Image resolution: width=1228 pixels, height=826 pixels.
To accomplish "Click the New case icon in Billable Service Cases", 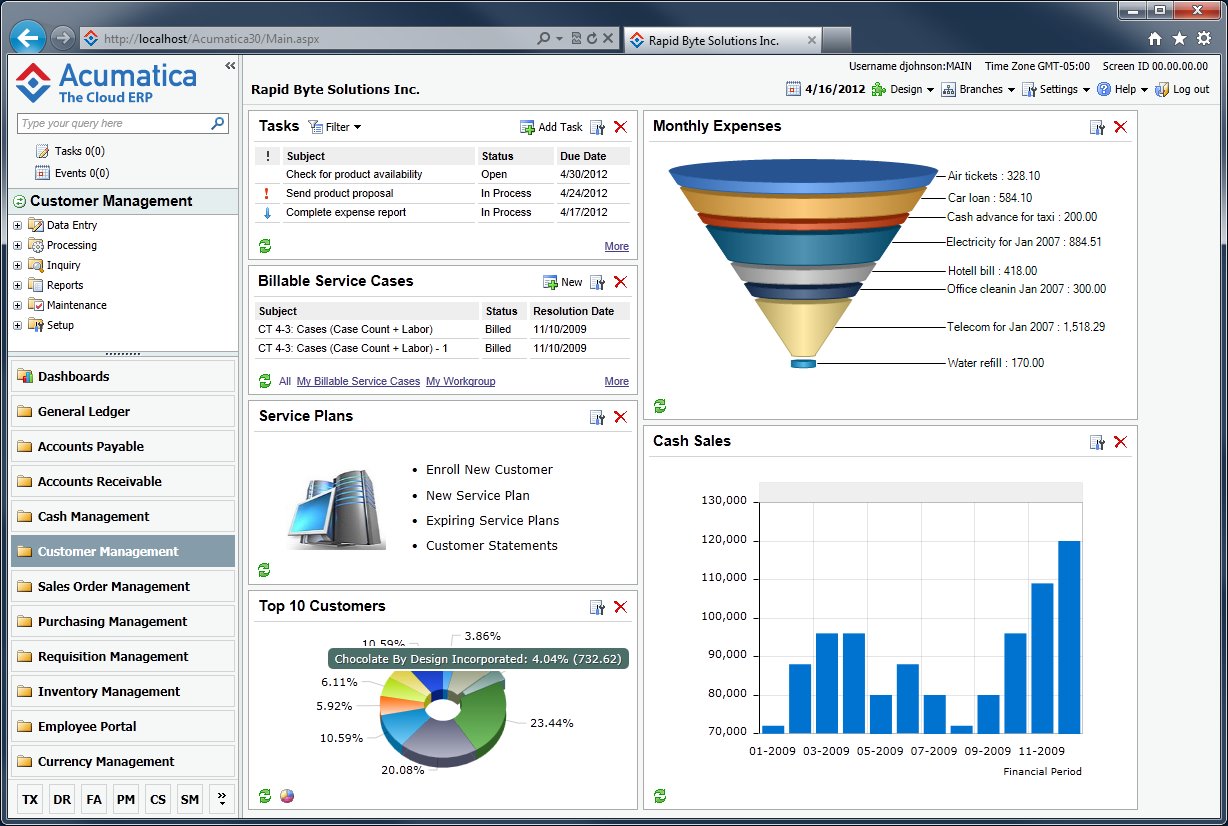I will coord(551,282).
